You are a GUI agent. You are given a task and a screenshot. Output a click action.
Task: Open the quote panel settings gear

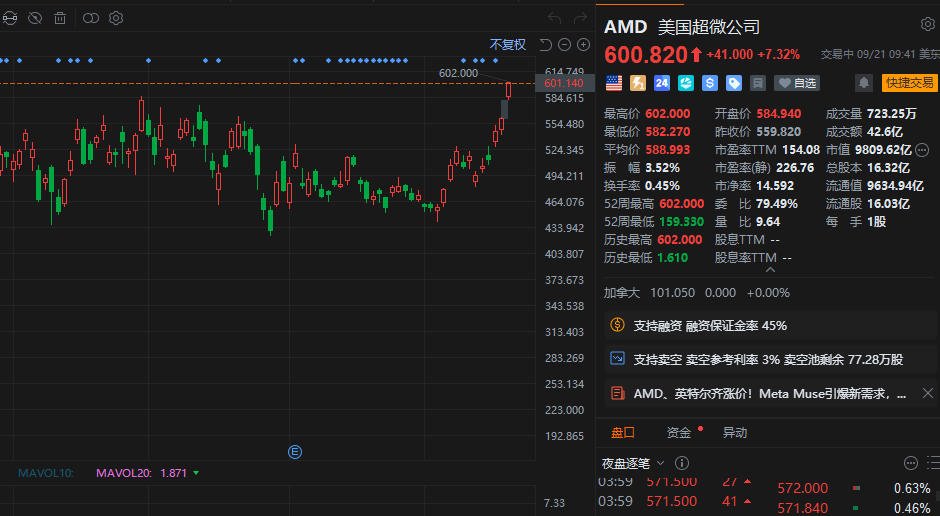coord(927,25)
